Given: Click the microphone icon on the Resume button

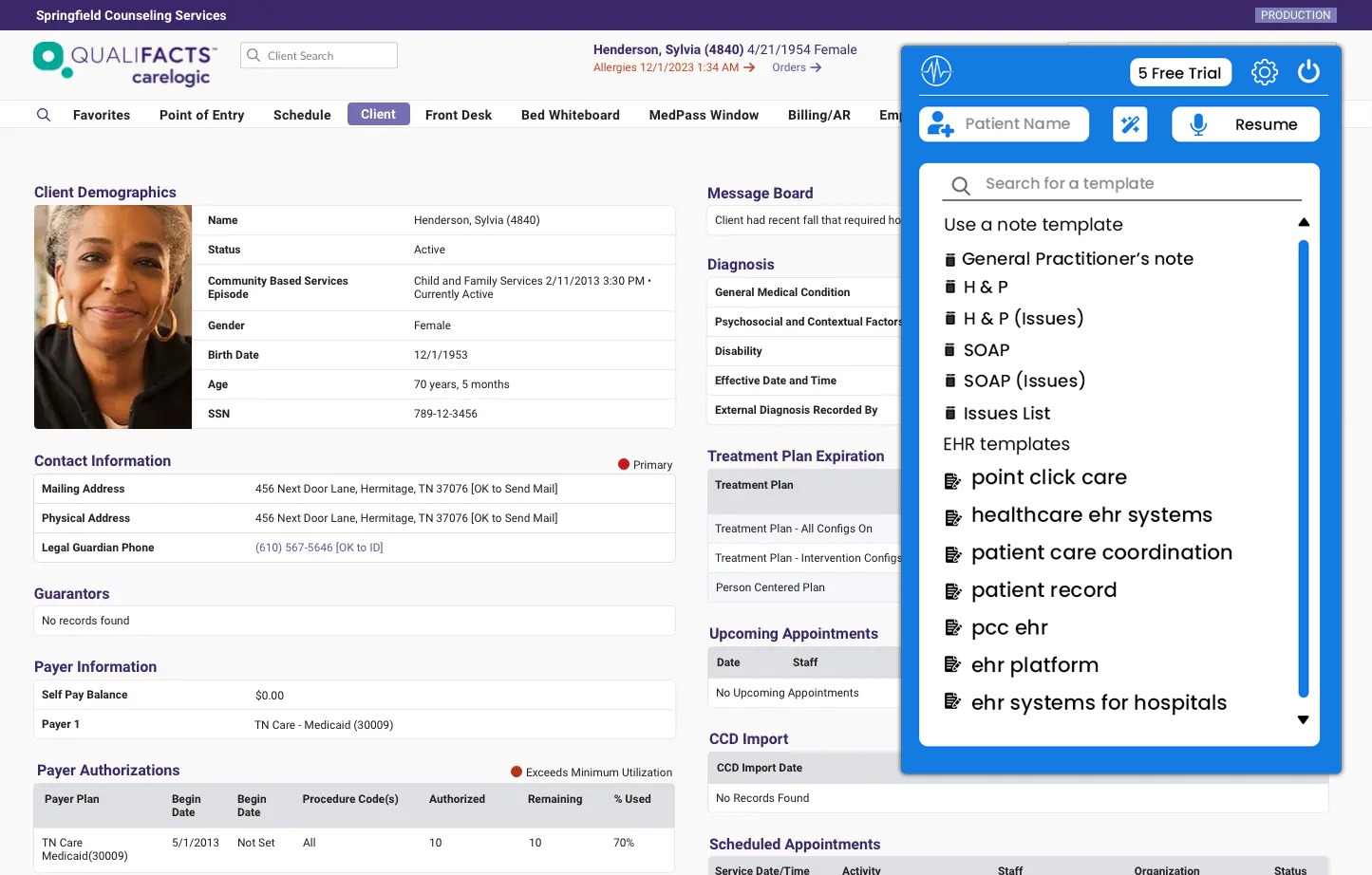Looking at the screenshot, I should 1198,123.
